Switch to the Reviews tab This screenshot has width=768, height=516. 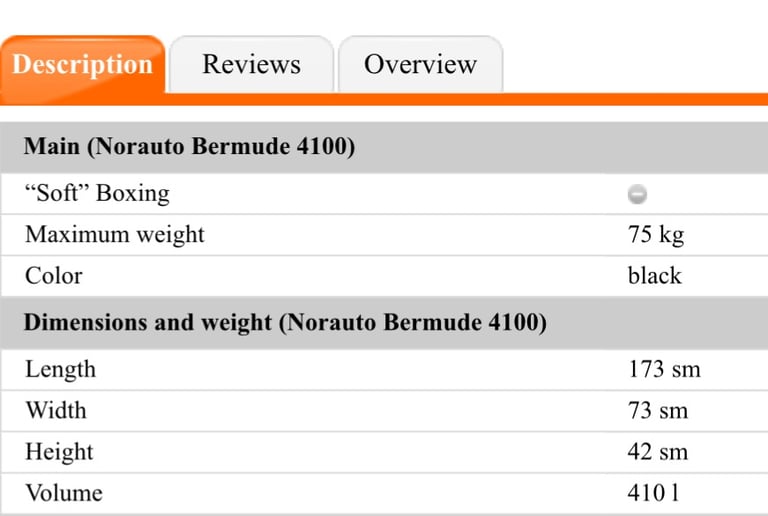pyautogui.click(x=252, y=64)
